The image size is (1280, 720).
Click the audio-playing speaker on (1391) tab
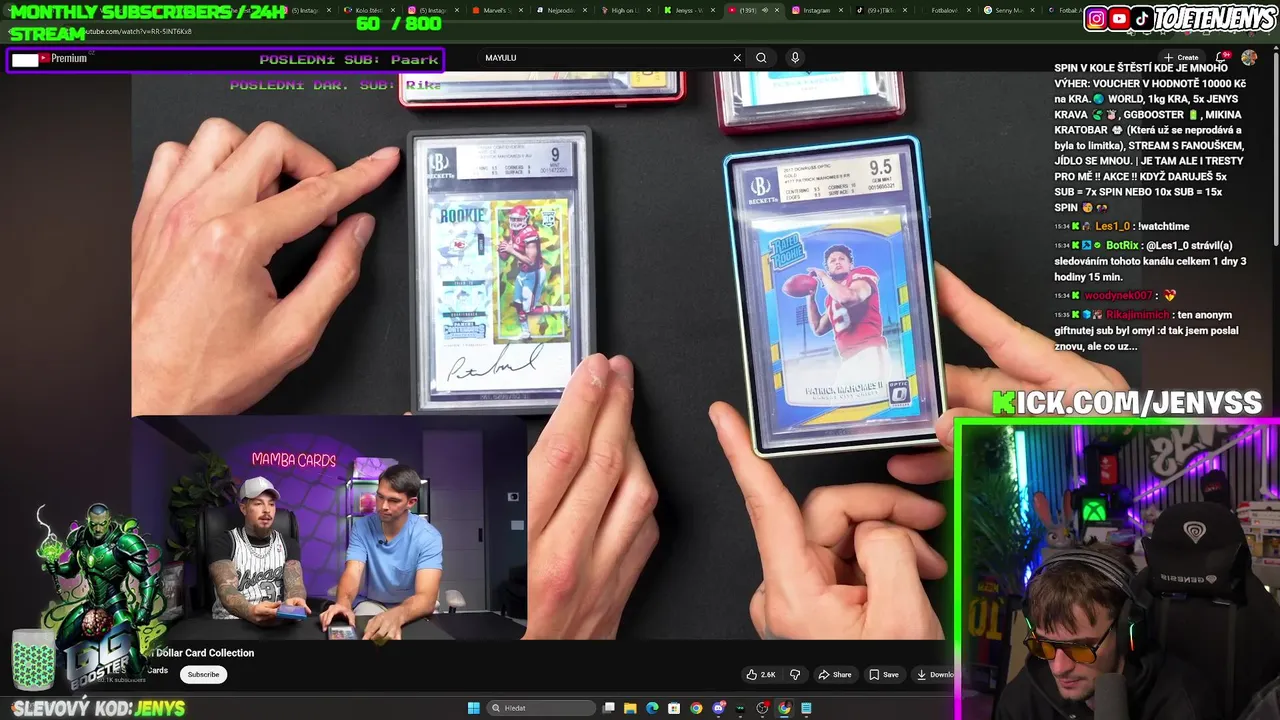tap(765, 10)
